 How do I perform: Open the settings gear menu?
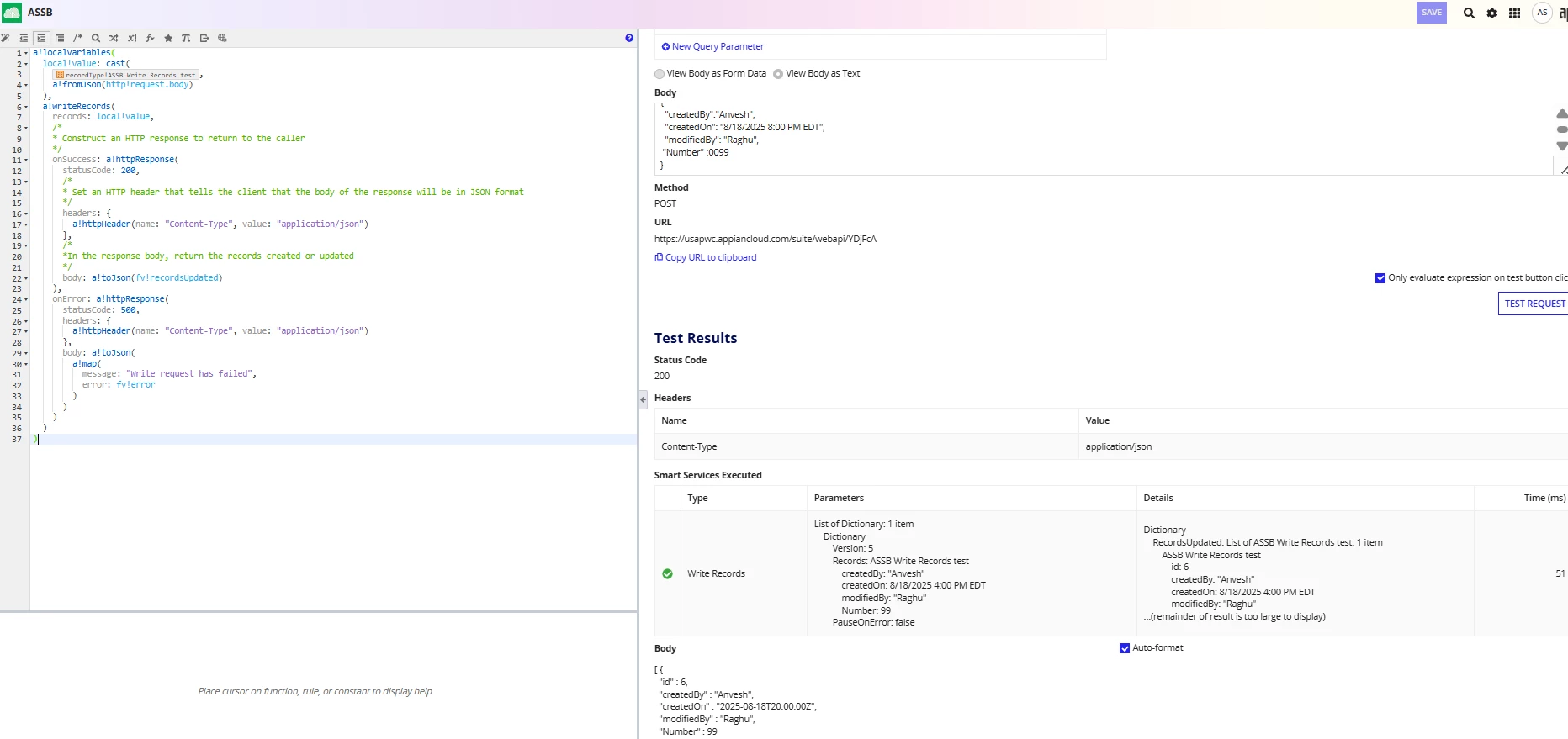coord(1491,13)
